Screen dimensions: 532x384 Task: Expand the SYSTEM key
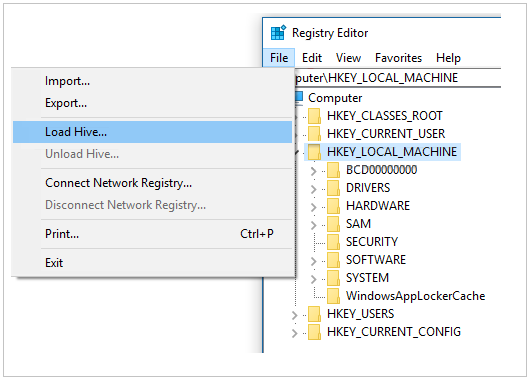pyautogui.click(x=314, y=279)
